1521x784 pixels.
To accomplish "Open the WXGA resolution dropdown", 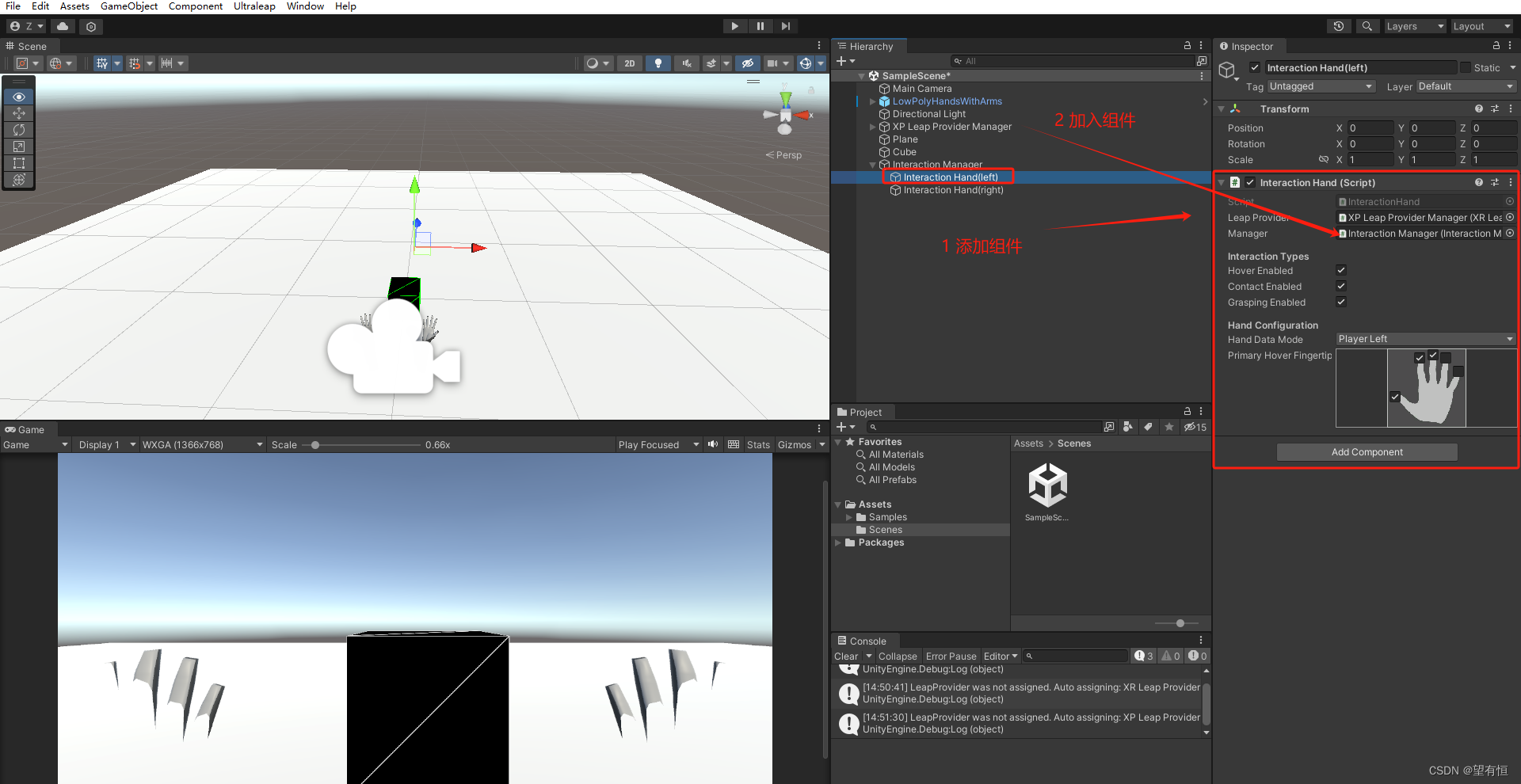I will (x=202, y=444).
